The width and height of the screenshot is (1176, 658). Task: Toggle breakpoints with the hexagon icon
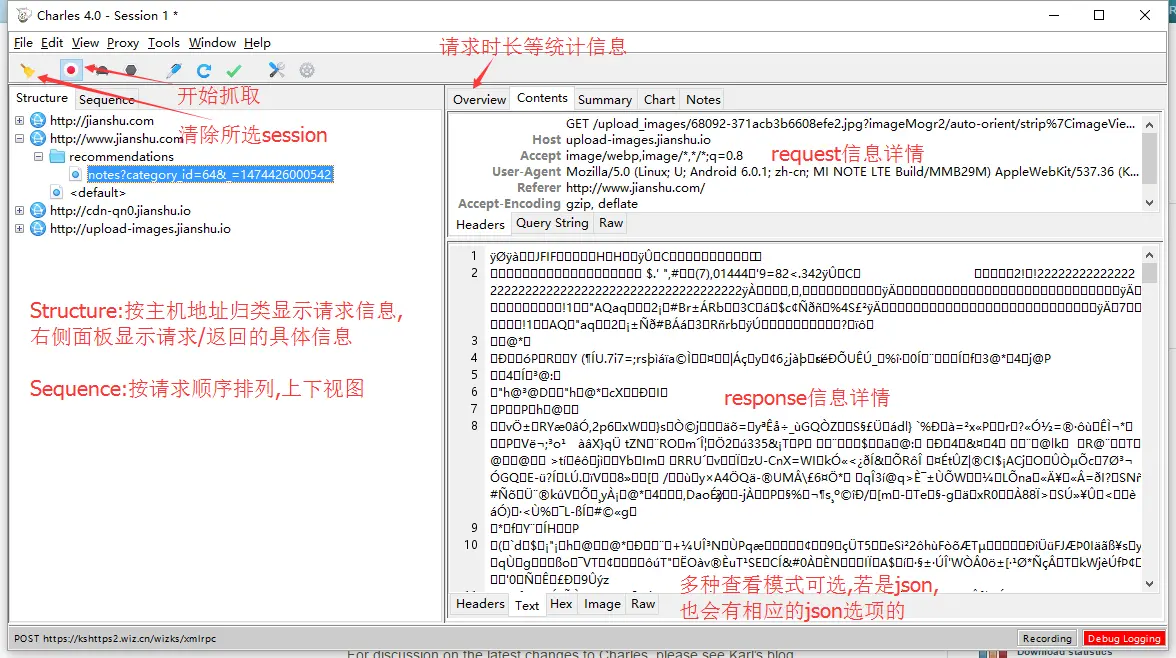[x=130, y=70]
